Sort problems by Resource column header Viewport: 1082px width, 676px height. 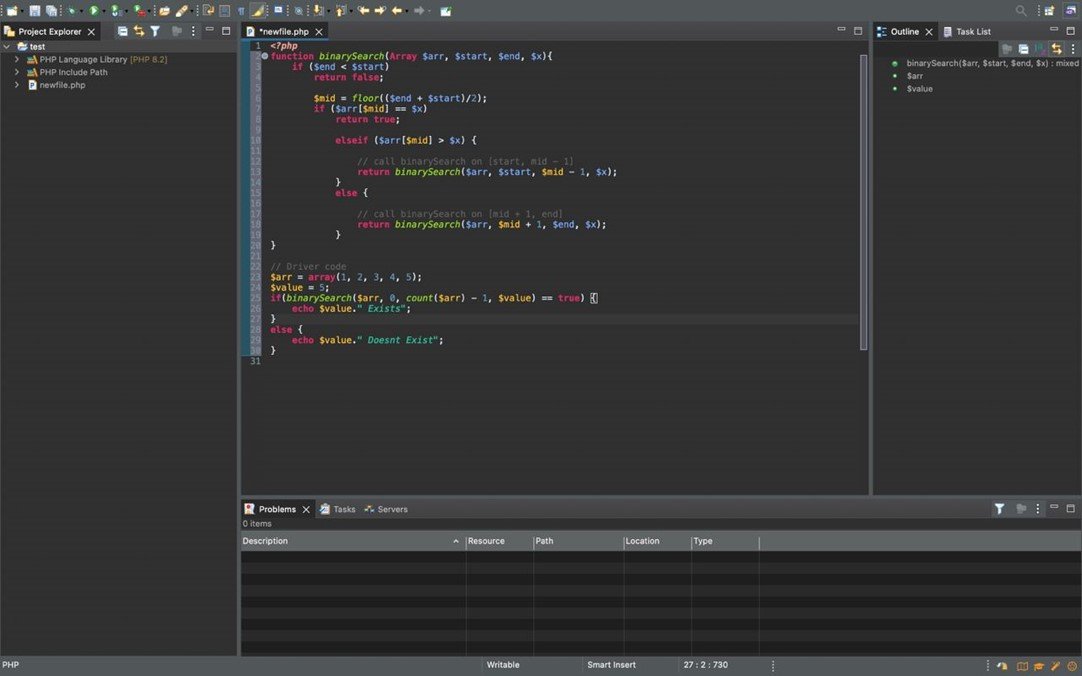pyautogui.click(x=500, y=541)
